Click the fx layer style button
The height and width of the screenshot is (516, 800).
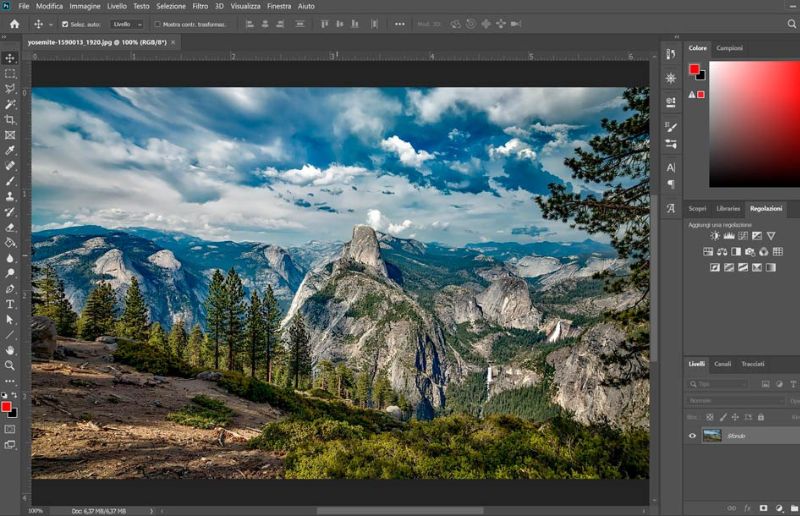(747, 508)
